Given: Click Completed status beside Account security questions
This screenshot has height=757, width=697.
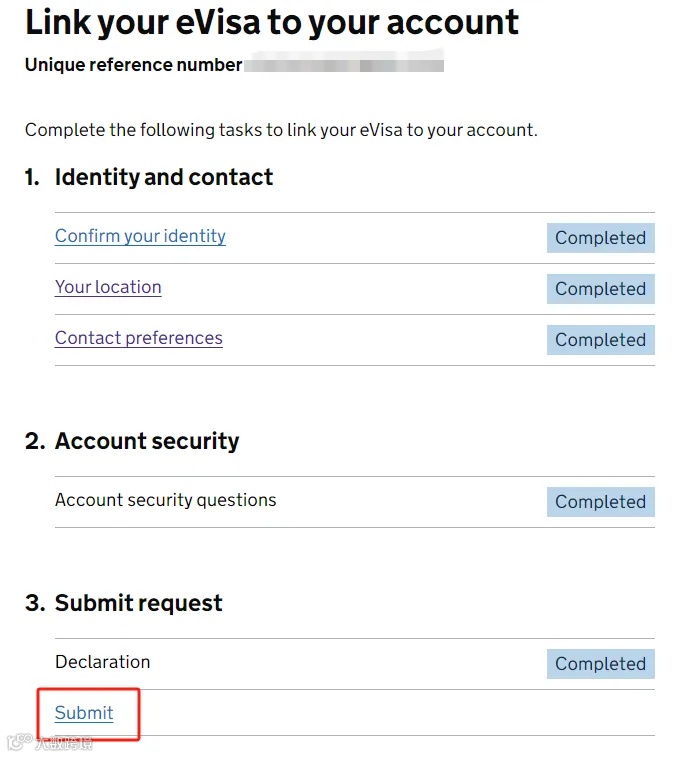Looking at the screenshot, I should click(600, 502).
